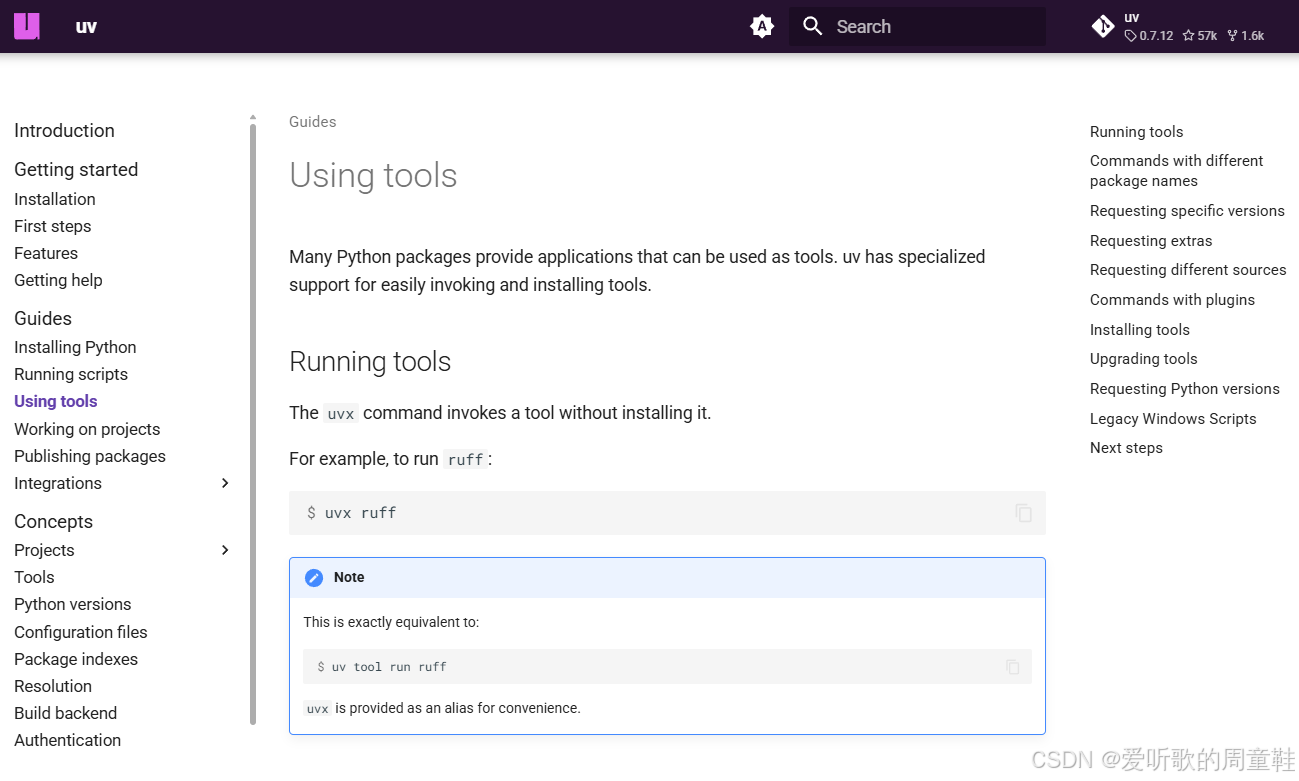Focus the Search input field
The height and width of the screenshot is (781, 1299).
[917, 27]
